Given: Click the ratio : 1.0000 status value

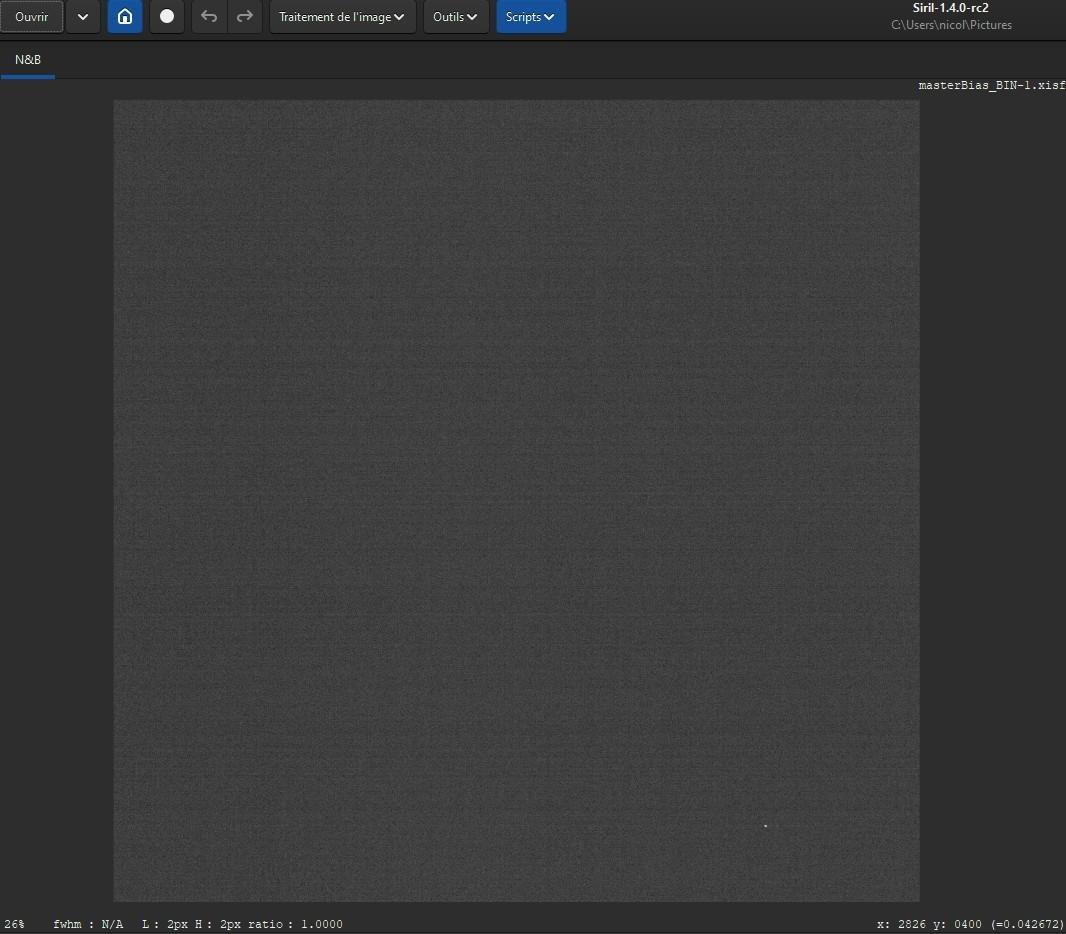Looking at the screenshot, I should click(x=295, y=924).
